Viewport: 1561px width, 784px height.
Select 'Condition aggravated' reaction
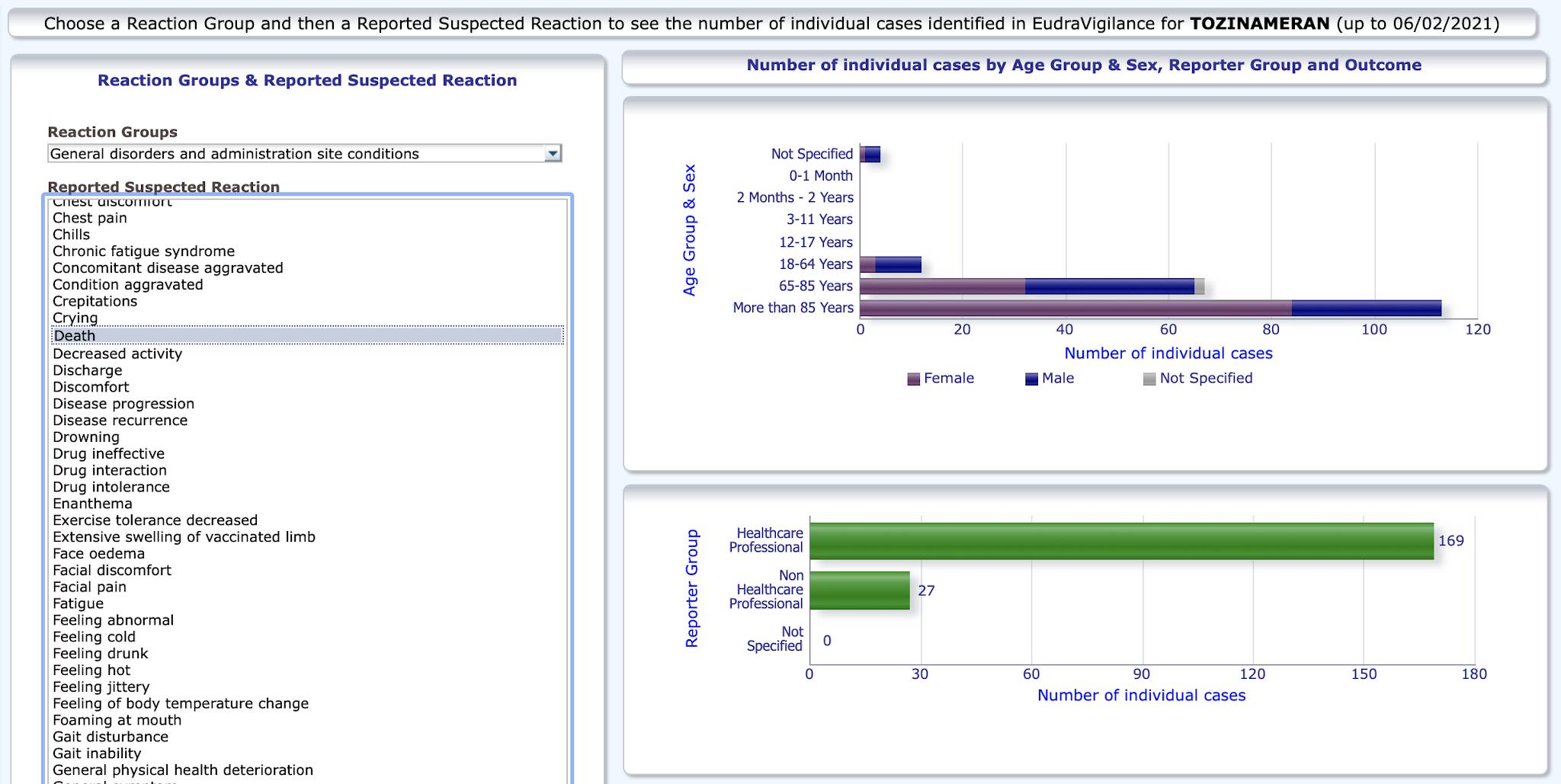(x=128, y=284)
